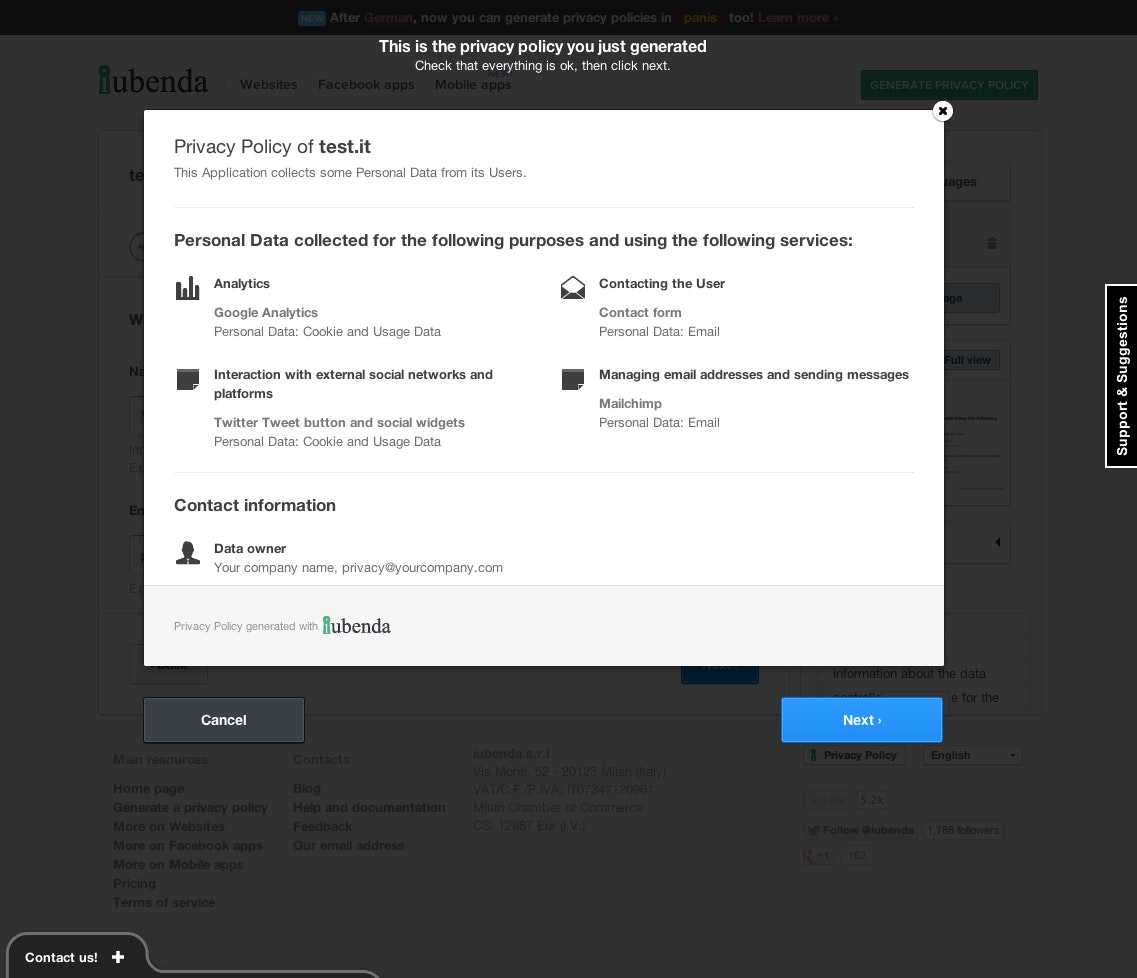Collapse the panel with the left arrow
Viewport: 1137px width, 978px height.
coord(998,542)
